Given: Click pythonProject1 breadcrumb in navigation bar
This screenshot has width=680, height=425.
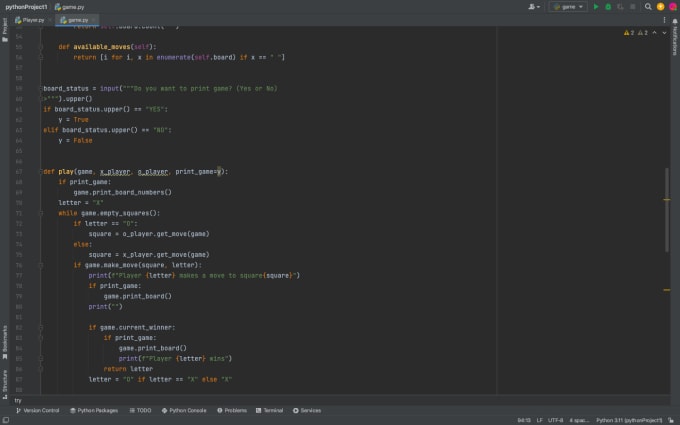Looking at the screenshot, I should (26, 7).
